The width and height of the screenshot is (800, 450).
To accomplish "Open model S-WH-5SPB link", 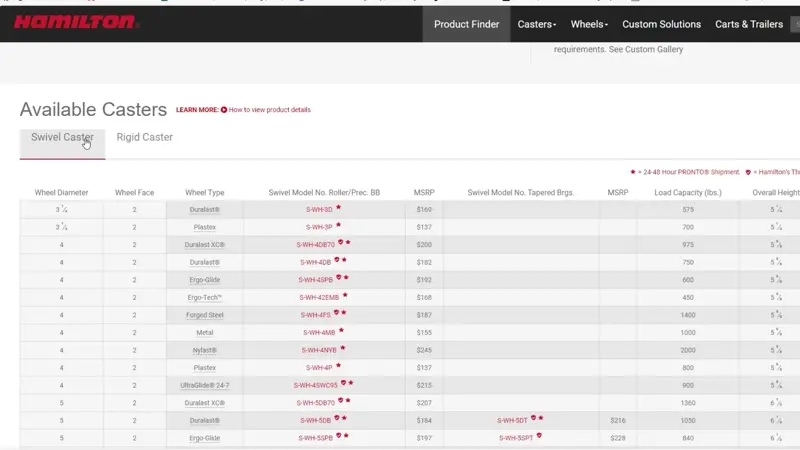I will (315, 438).
